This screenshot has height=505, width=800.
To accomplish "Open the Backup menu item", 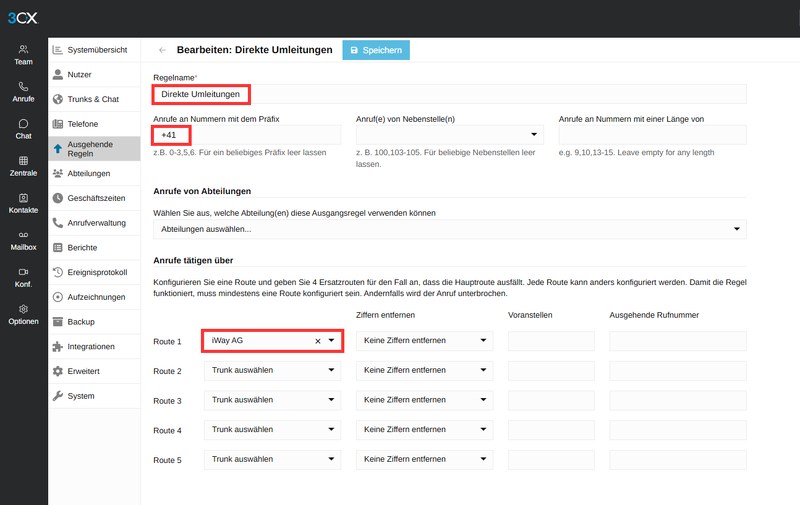I will [94, 322].
